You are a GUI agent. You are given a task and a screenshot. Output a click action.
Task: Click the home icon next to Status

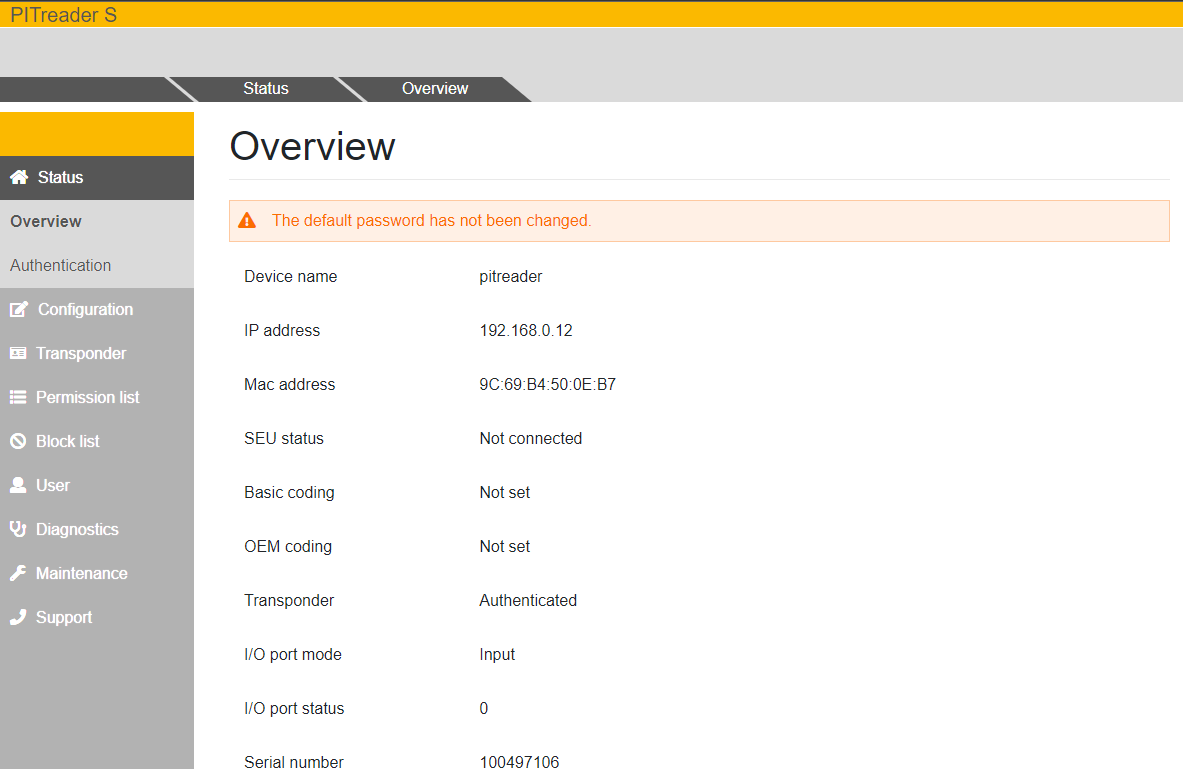coord(19,177)
